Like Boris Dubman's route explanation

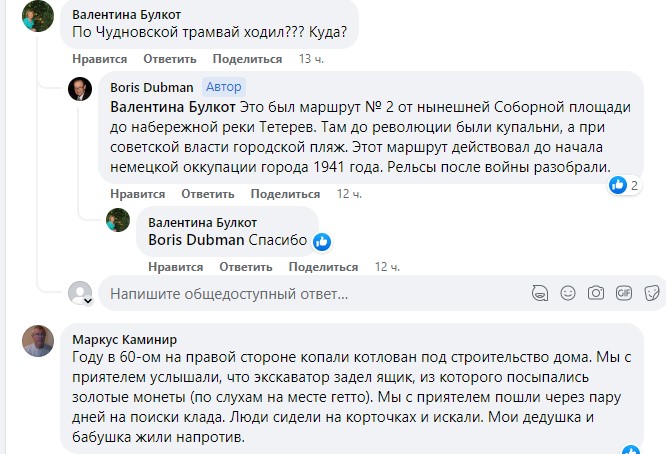point(137,194)
